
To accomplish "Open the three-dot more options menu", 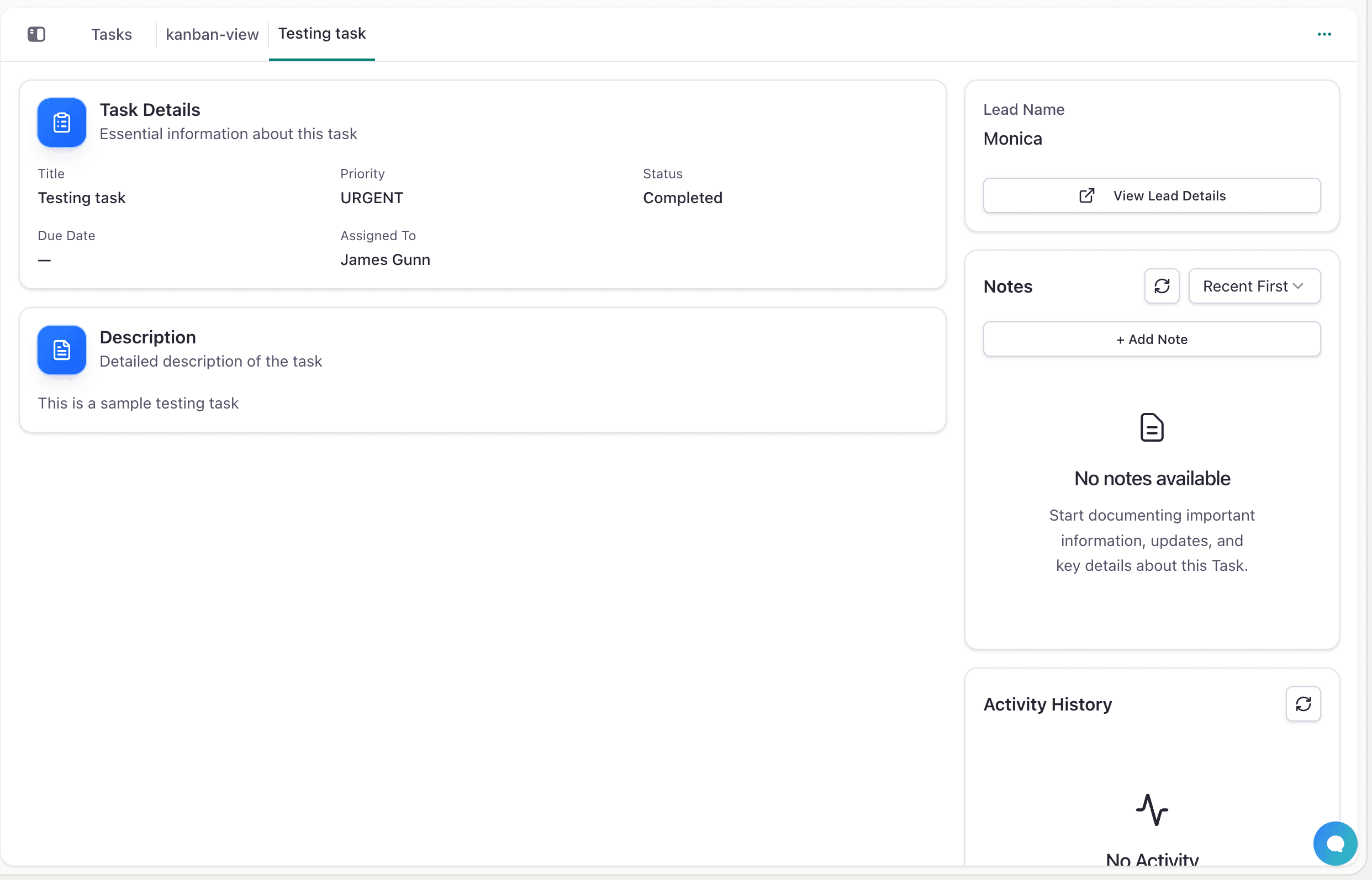I will (1324, 34).
